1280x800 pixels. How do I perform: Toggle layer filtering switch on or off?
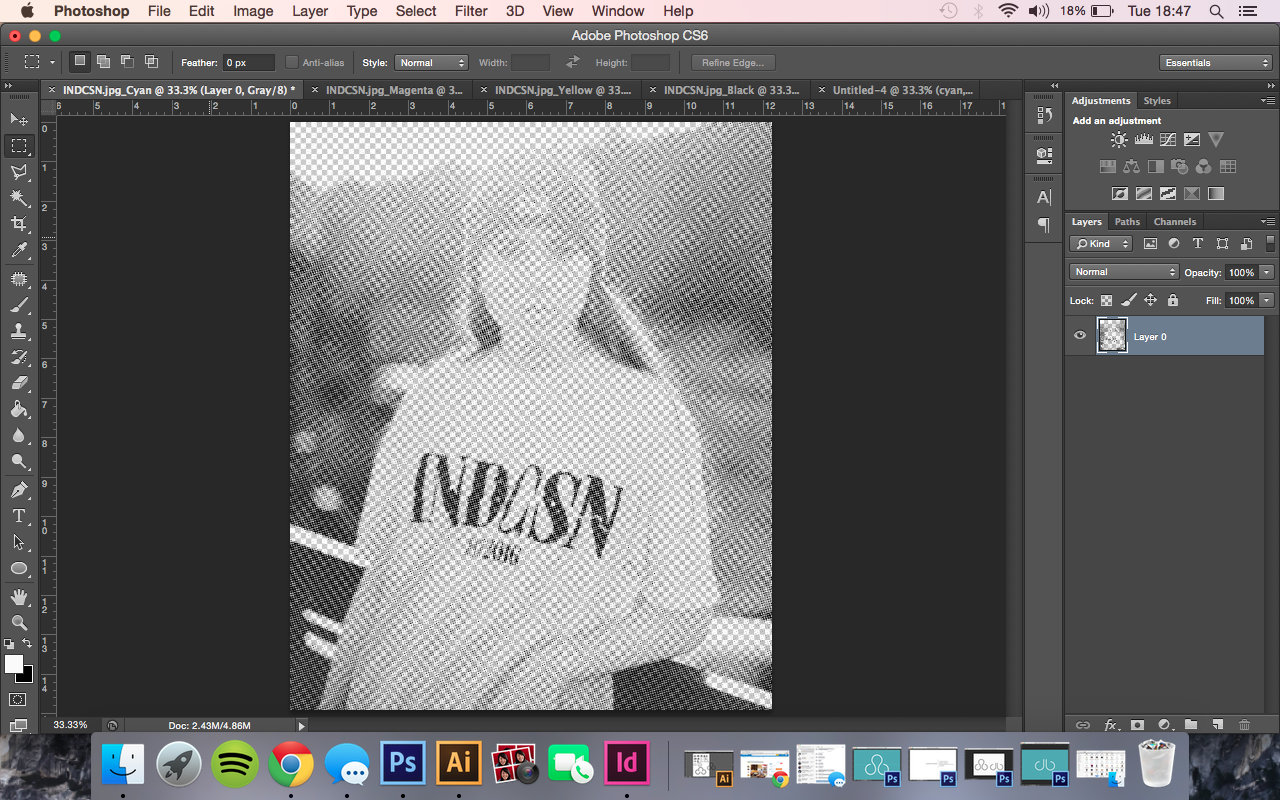(1271, 243)
